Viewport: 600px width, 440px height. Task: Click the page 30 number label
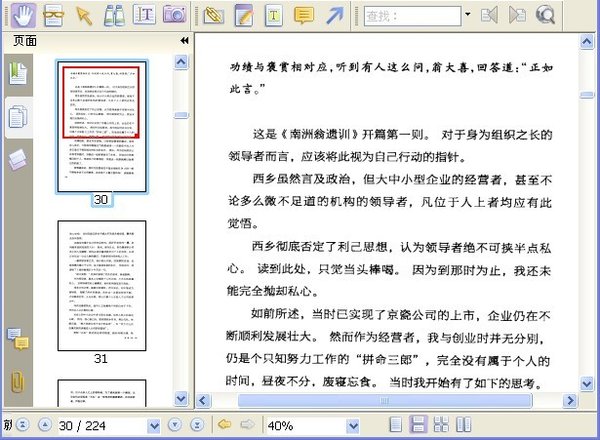pyautogui.click(x=101, y=199)
